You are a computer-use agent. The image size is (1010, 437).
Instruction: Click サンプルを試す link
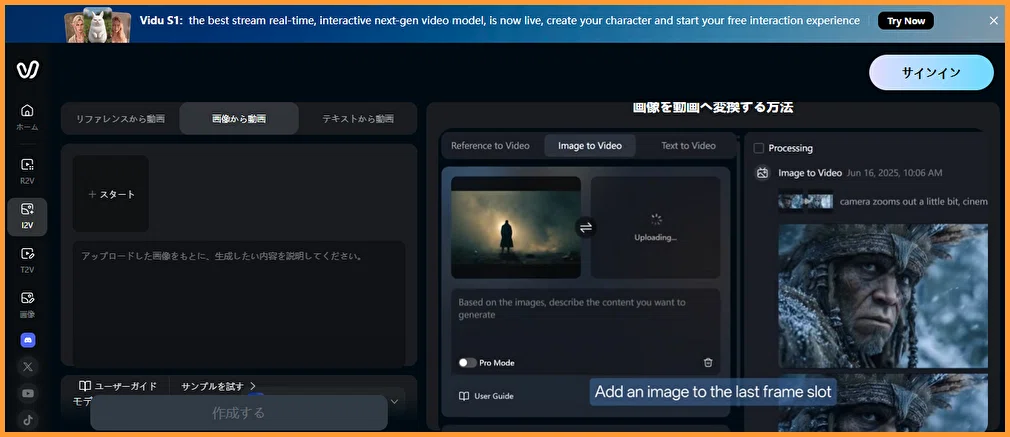point(219,386)
